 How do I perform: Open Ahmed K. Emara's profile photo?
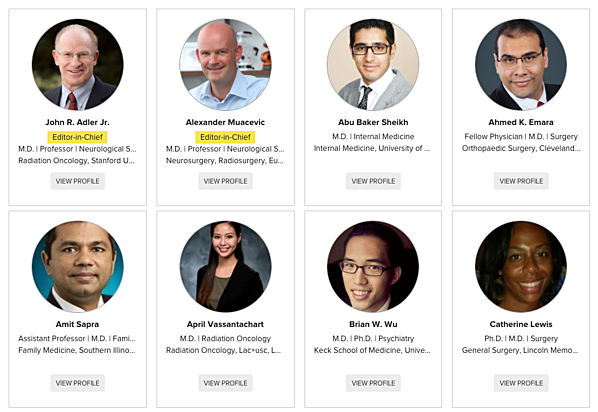pyautogui.click(x=521, y=64)
